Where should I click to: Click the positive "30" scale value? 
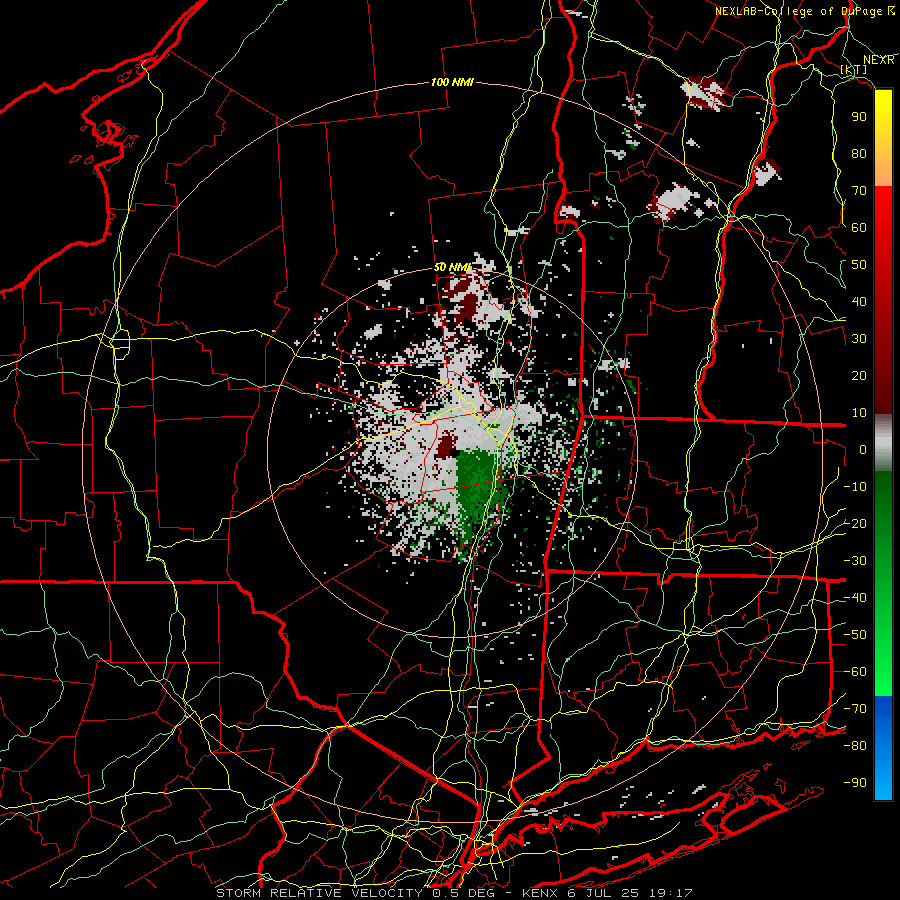point(859,339)
